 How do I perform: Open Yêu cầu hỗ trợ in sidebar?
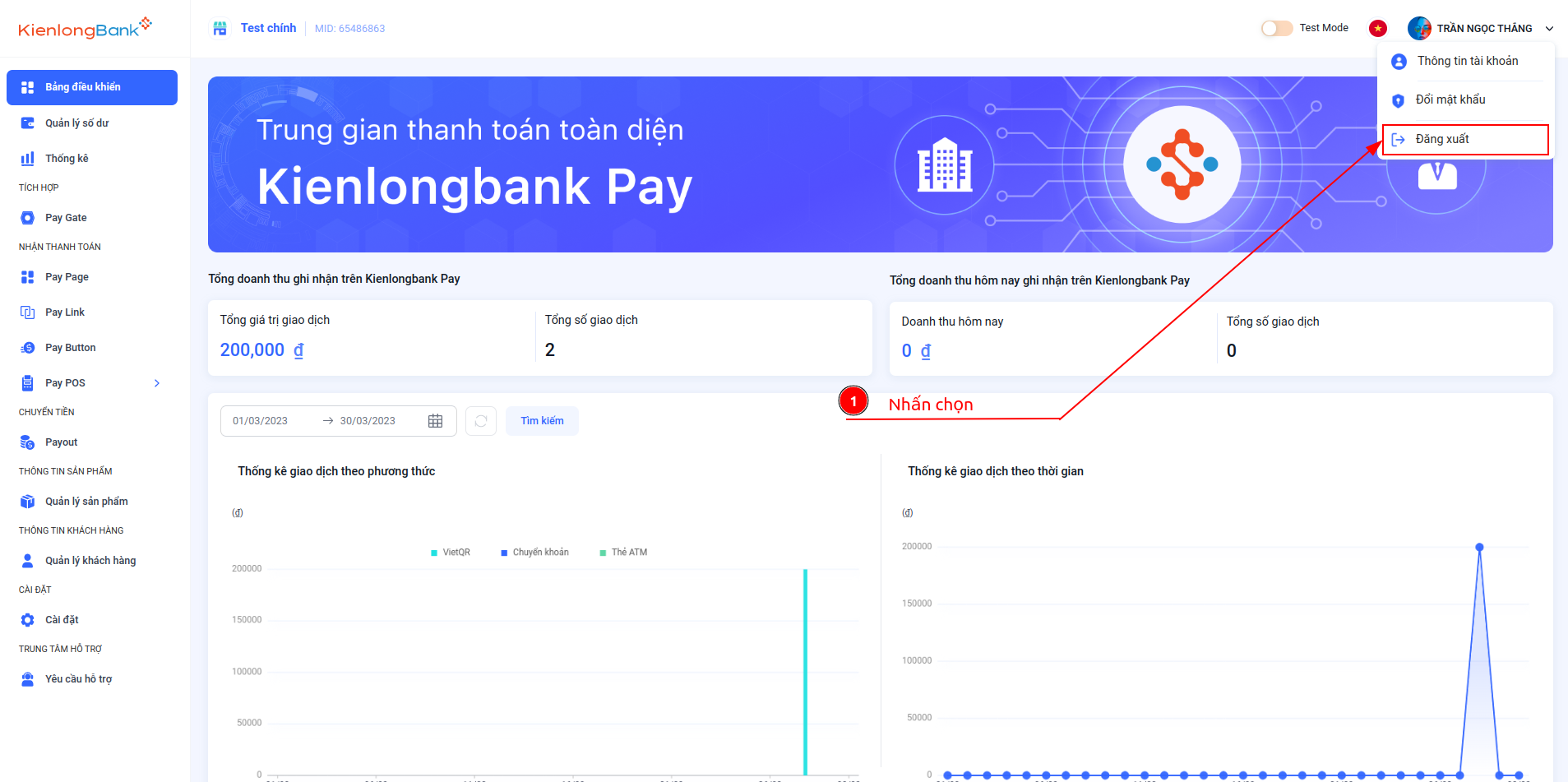[x=92, y=679]
